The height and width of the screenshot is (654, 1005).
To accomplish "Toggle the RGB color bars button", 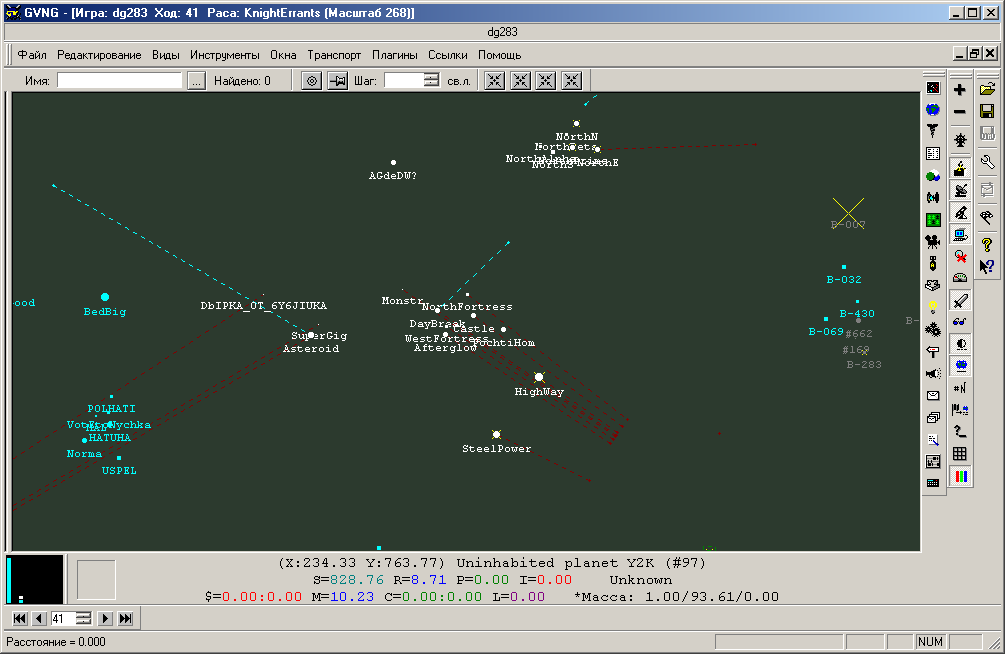I will 960,476.
